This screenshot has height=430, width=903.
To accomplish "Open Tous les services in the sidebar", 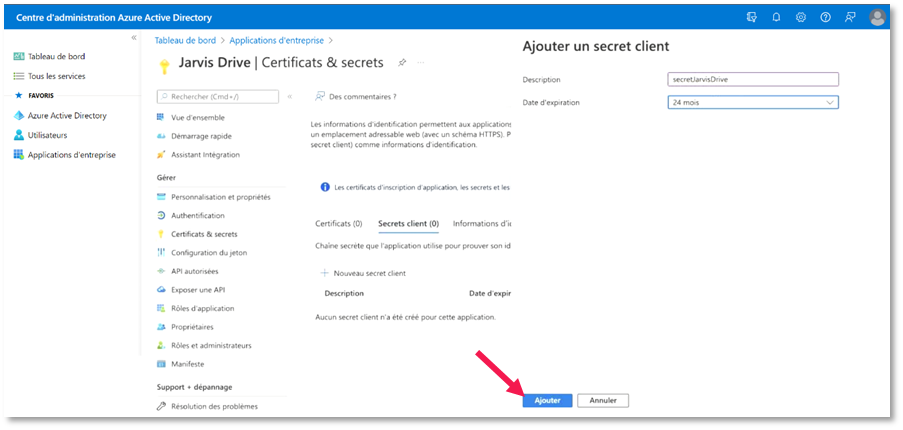I will pos(56,76).
